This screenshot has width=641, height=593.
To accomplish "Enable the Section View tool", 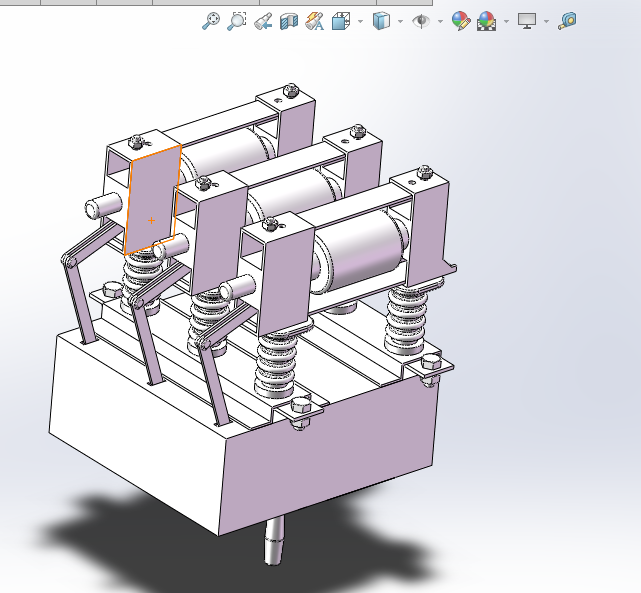I will coord(289,20).
